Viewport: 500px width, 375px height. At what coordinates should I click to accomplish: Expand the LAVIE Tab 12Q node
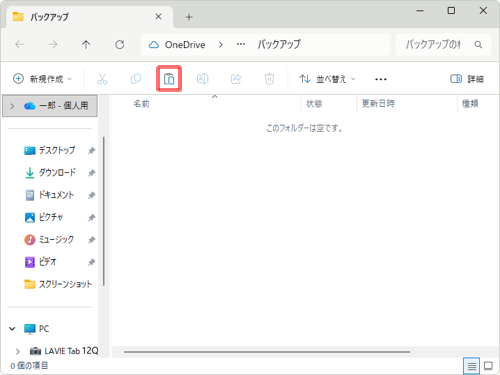coord(18,351)
